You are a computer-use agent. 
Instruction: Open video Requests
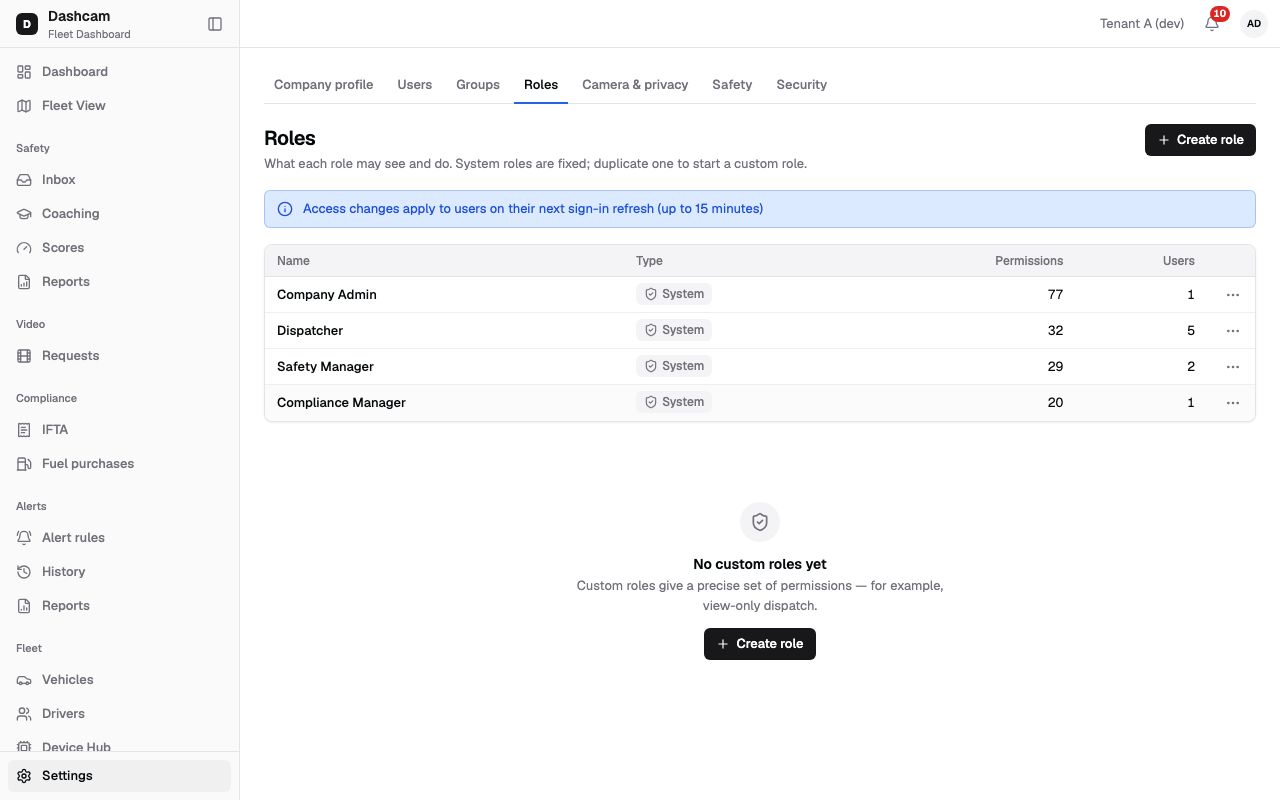119,356
